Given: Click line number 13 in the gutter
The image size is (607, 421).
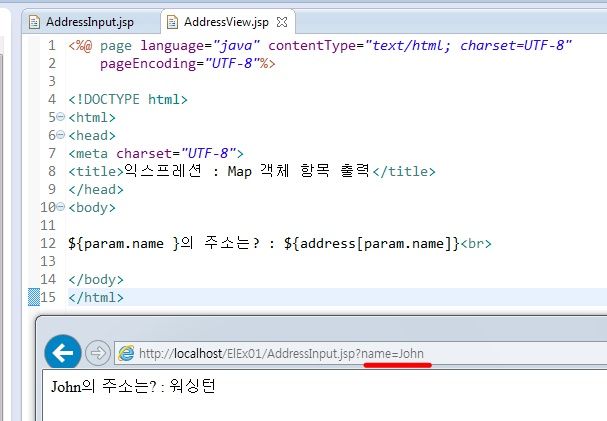Looking at the screenshot, I should tap(48, 262).
